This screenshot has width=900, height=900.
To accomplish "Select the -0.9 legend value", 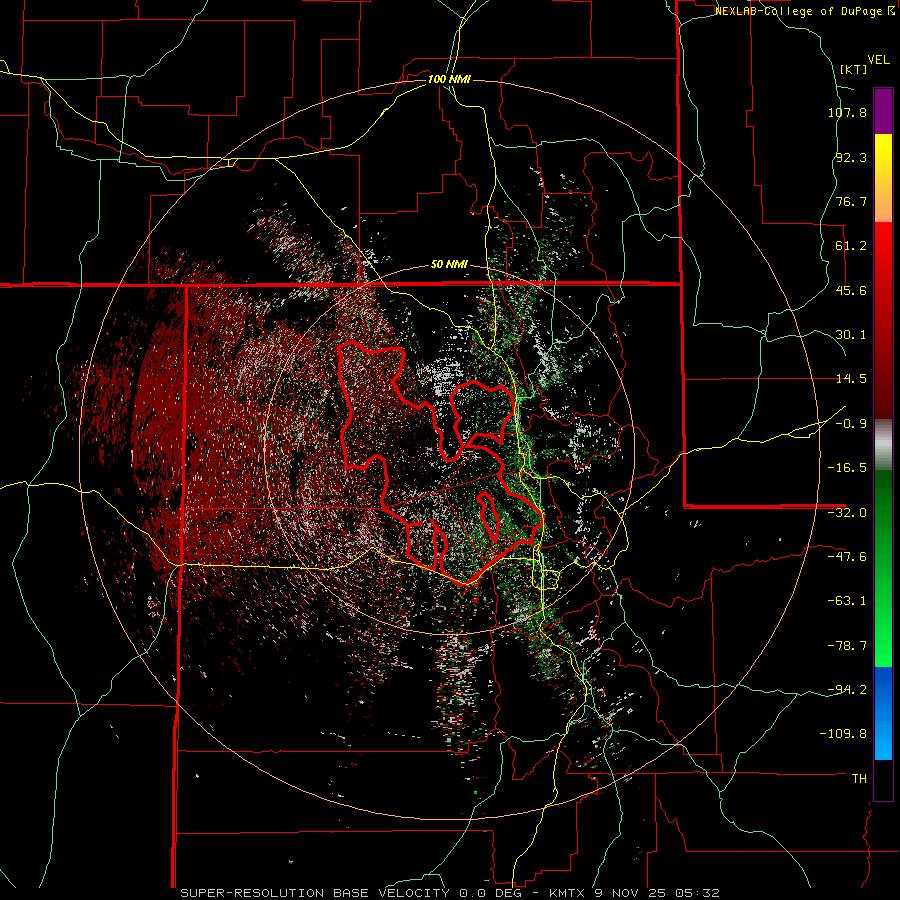I will (x=851, y=424).
